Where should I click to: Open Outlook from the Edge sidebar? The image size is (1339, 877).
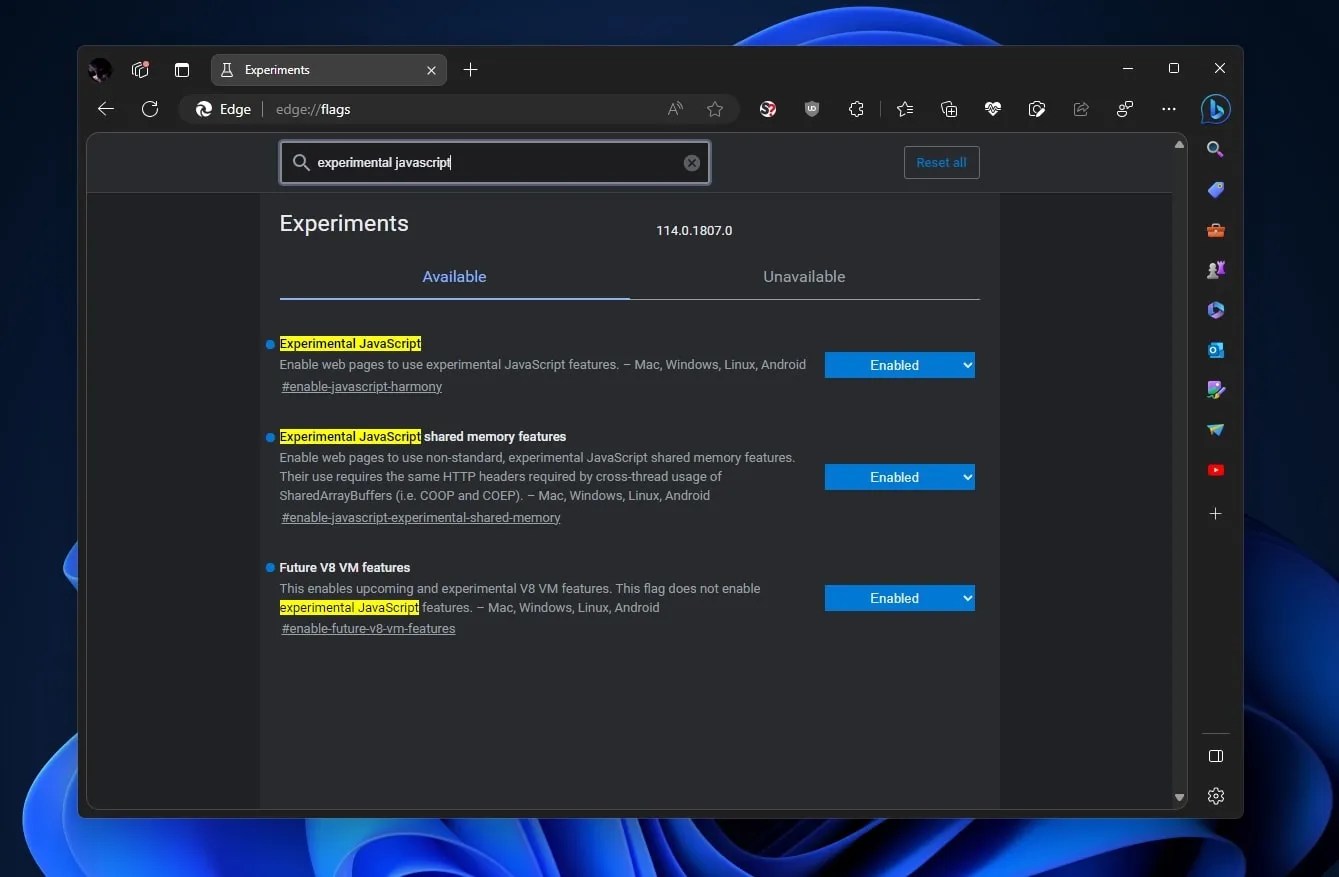pos(1216,350)
